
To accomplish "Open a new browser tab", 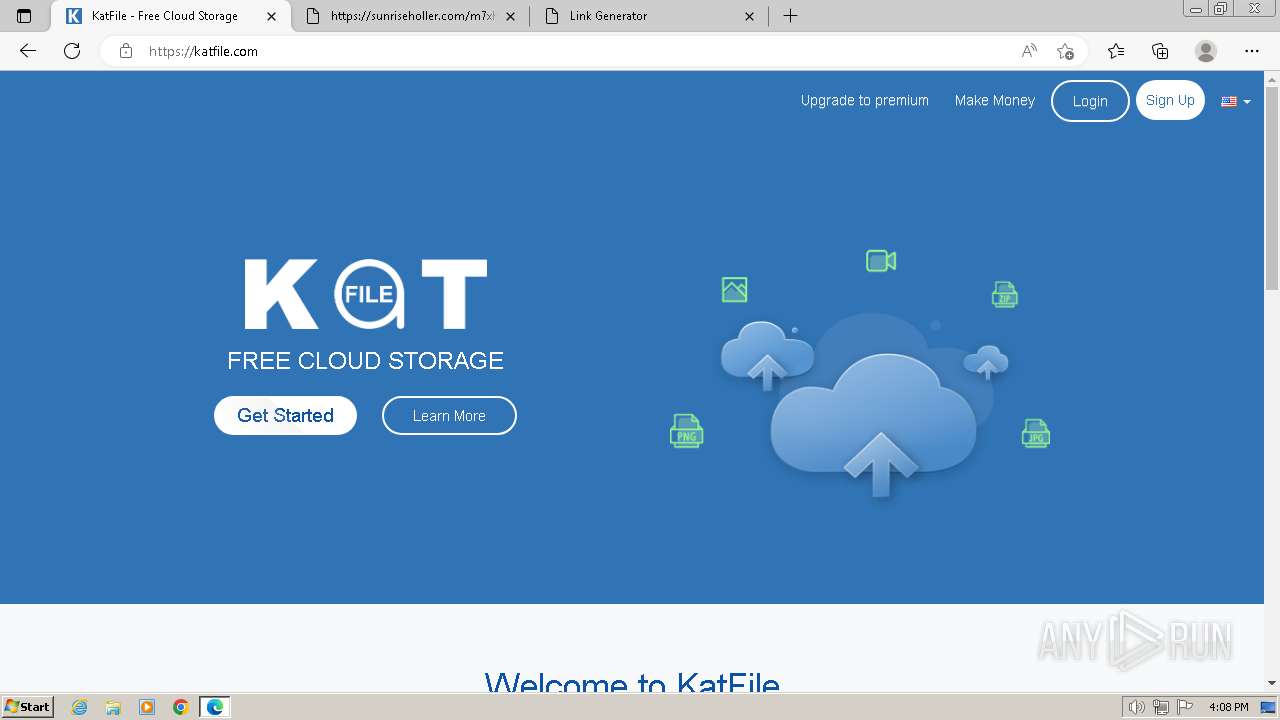I will tap(790, 16).
